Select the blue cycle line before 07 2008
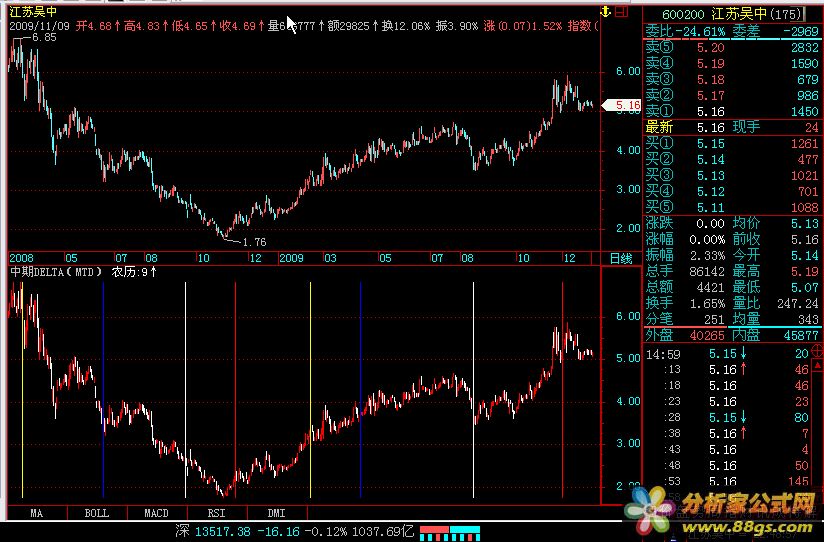 [104, 389]
